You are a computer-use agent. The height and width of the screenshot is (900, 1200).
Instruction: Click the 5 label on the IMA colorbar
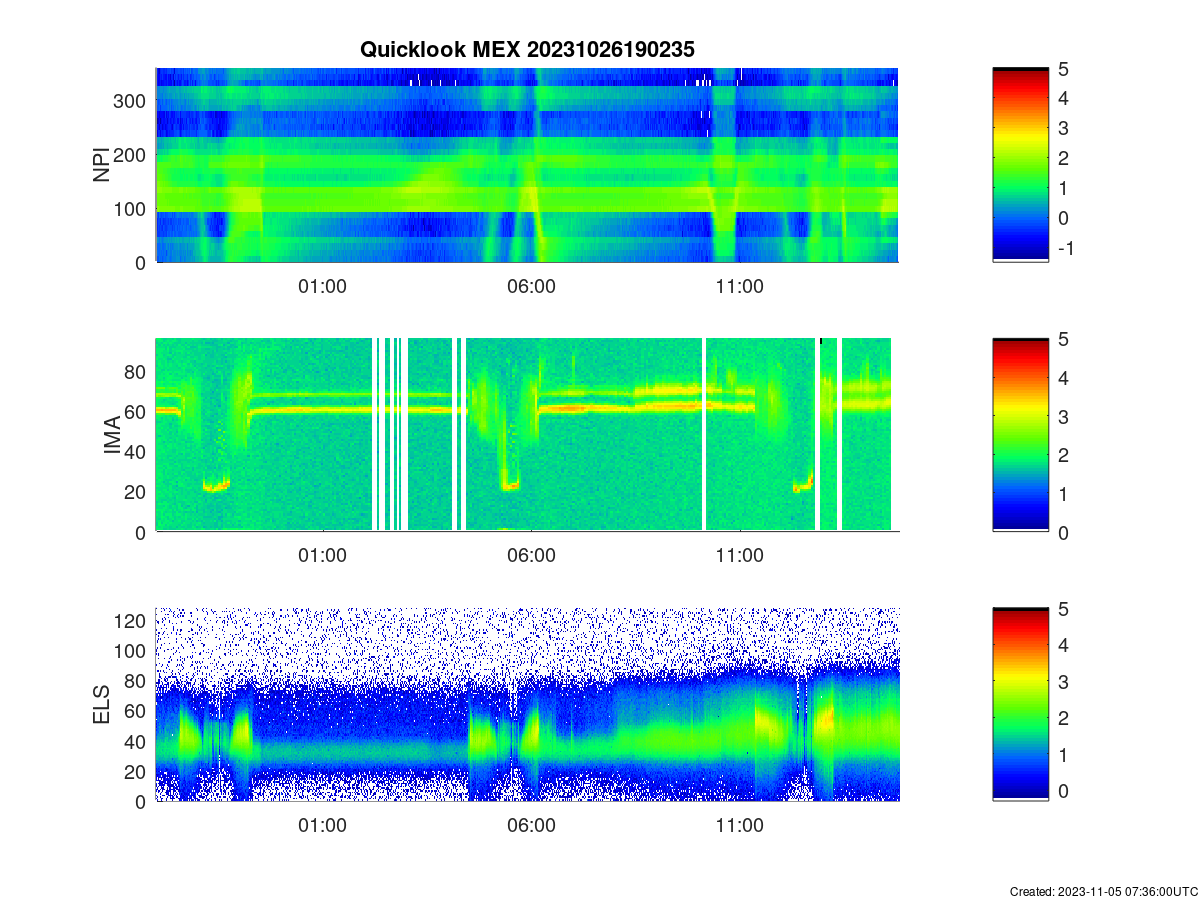[x=1063, y=339]
